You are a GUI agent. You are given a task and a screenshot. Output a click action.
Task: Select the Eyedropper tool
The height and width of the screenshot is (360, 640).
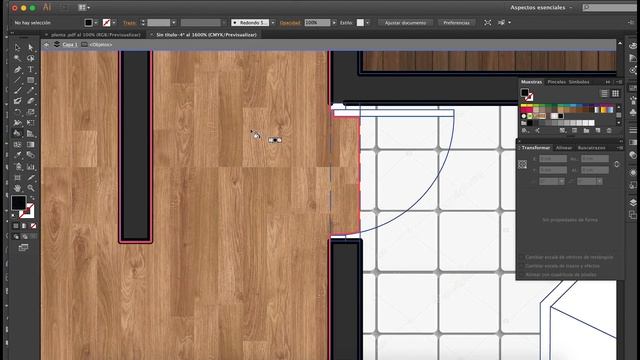(17, 155)
